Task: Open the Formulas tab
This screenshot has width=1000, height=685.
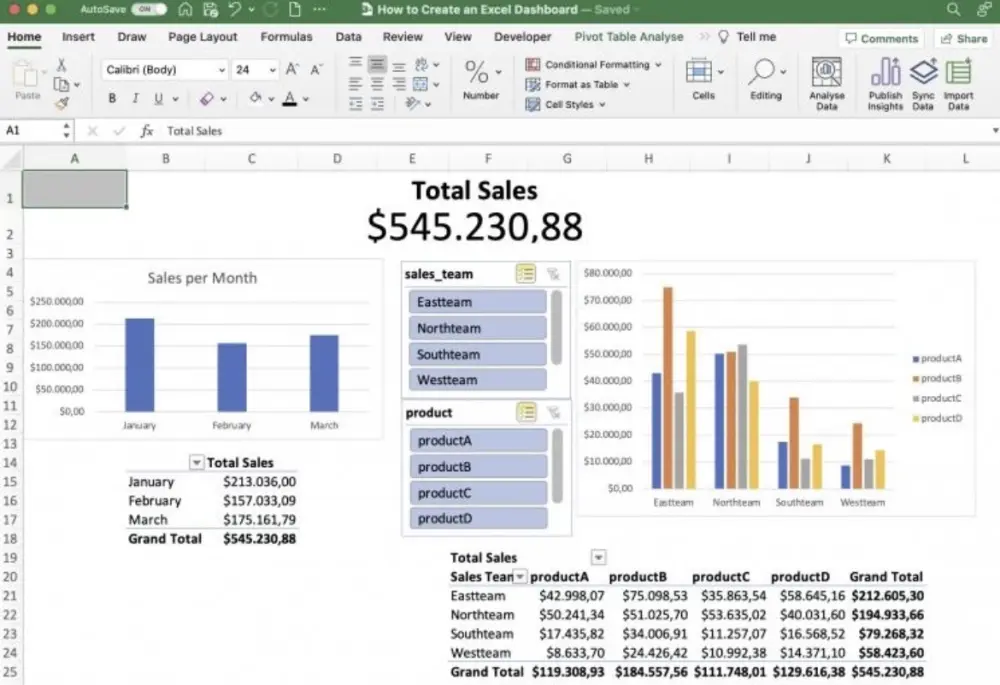Action: pos(286,37)
